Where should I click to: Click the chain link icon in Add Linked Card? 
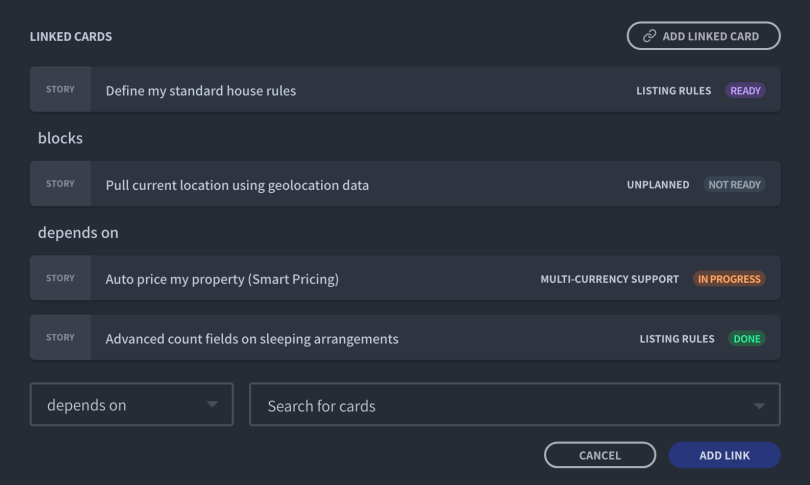click(649, 36)
